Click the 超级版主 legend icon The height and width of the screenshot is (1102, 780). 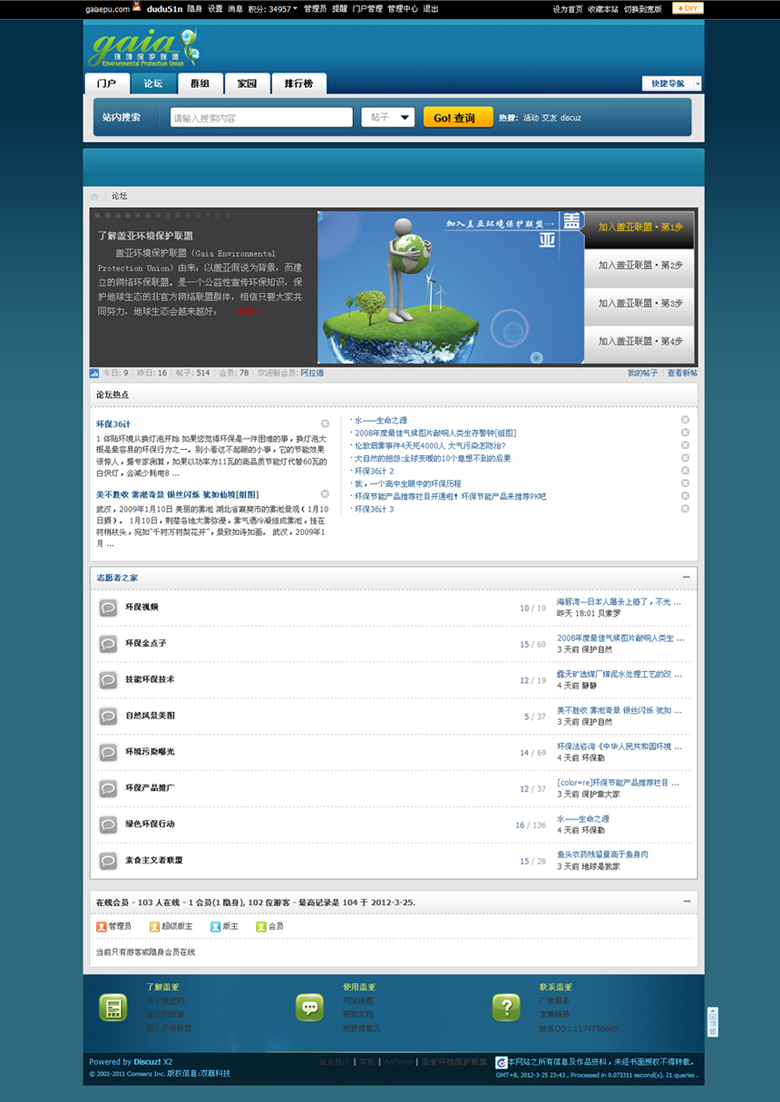pyautogui.click(x=155, y=926)
